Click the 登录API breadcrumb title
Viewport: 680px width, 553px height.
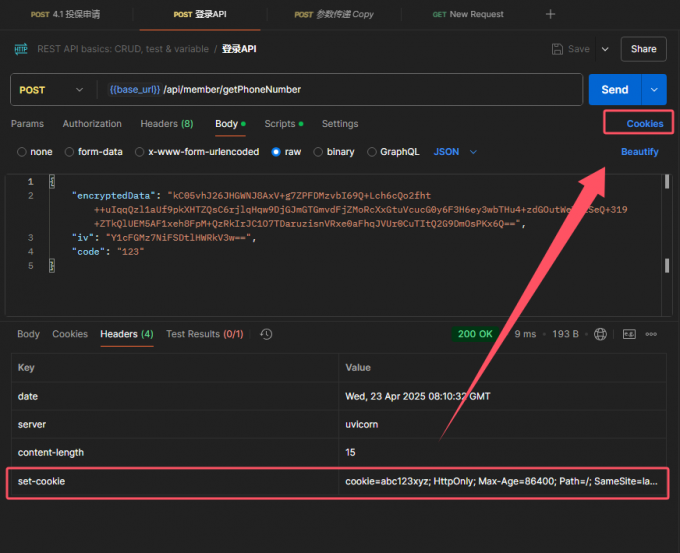239,49
